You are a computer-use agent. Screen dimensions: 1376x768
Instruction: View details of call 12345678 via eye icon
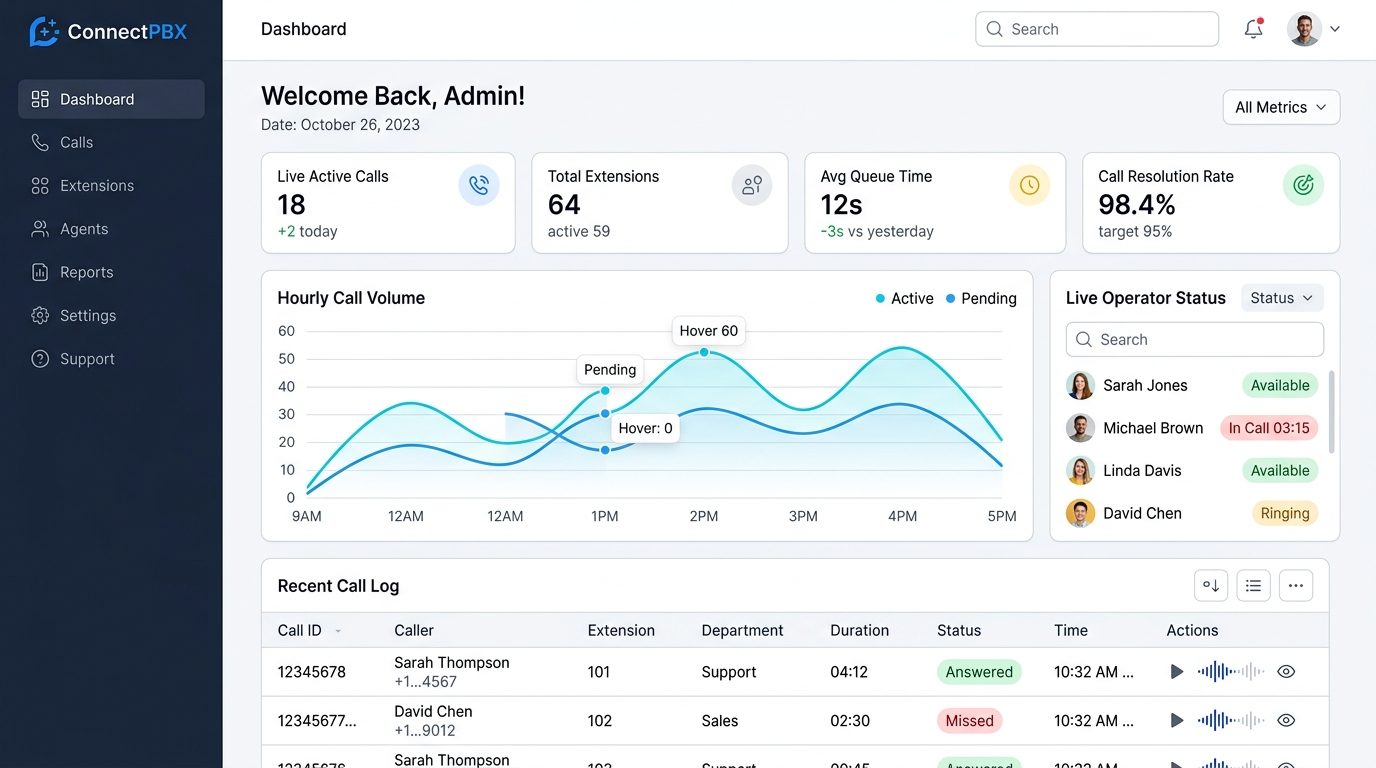(x=1287, y=672)
